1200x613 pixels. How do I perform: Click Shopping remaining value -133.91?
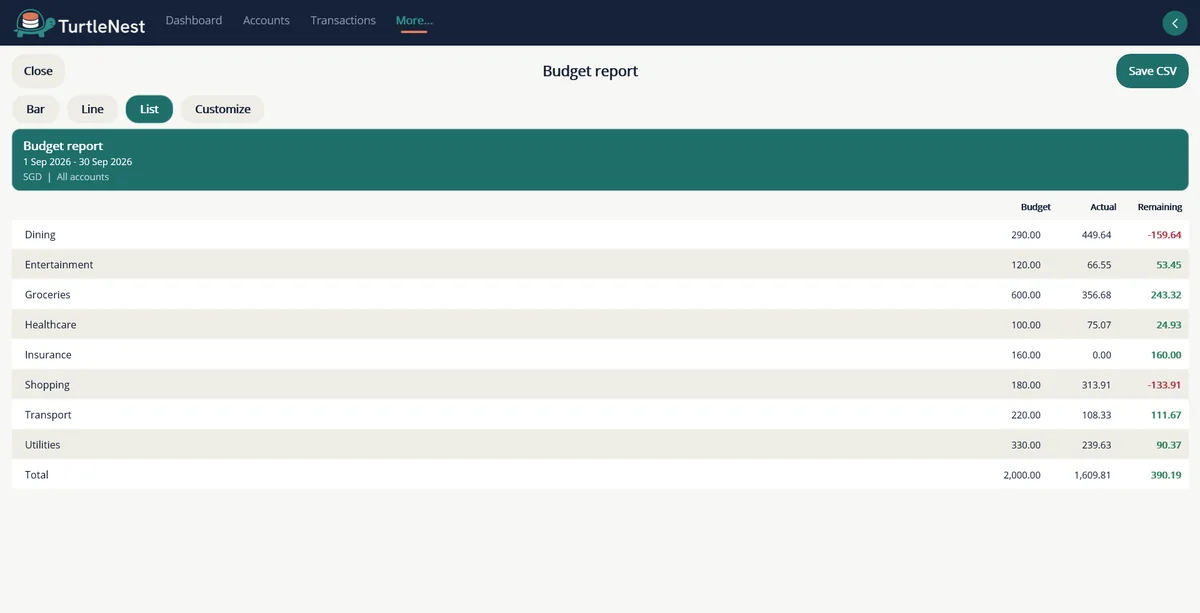pos(1164,385)
